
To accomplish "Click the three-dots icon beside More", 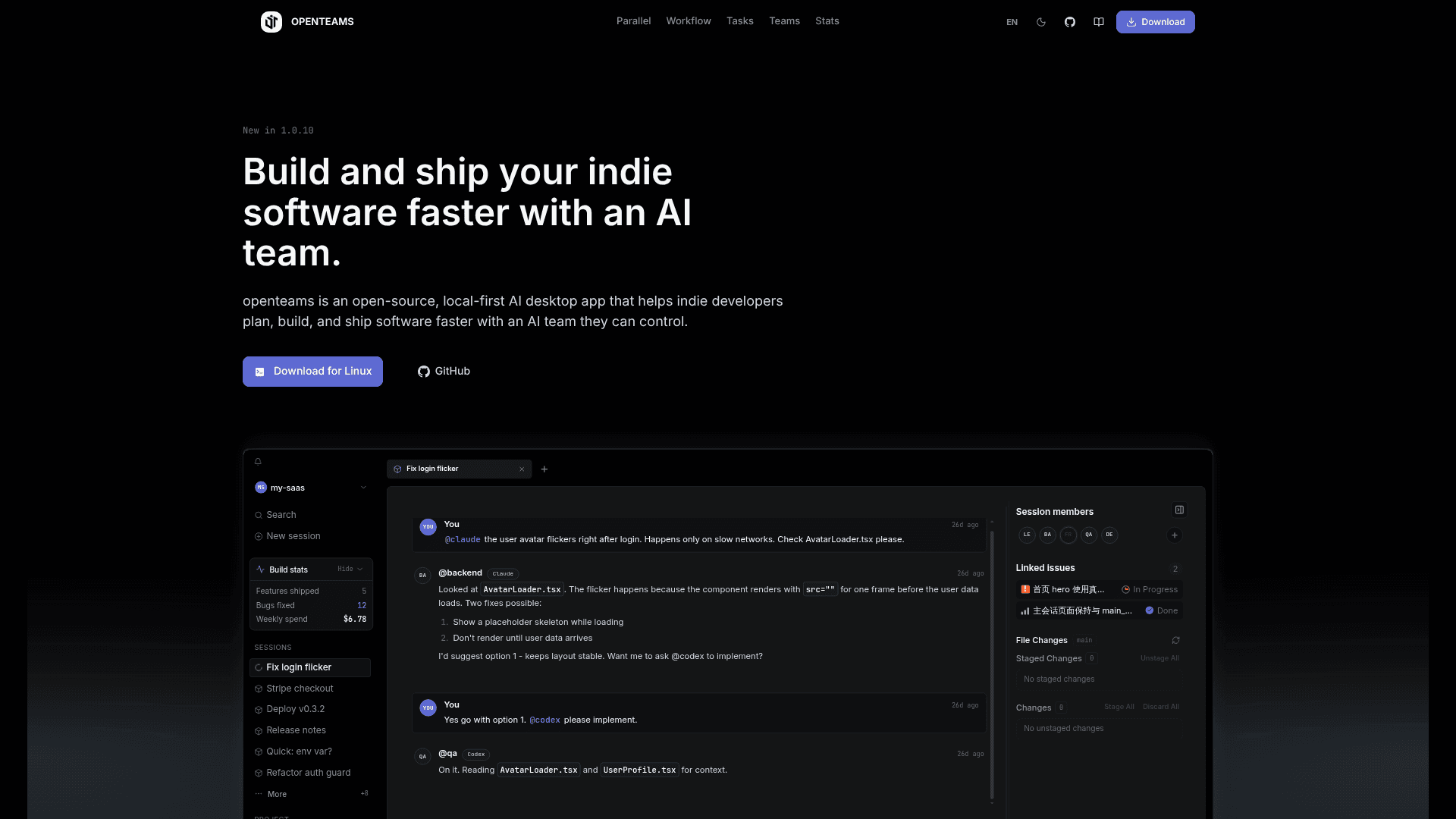I will click(259, 794).
